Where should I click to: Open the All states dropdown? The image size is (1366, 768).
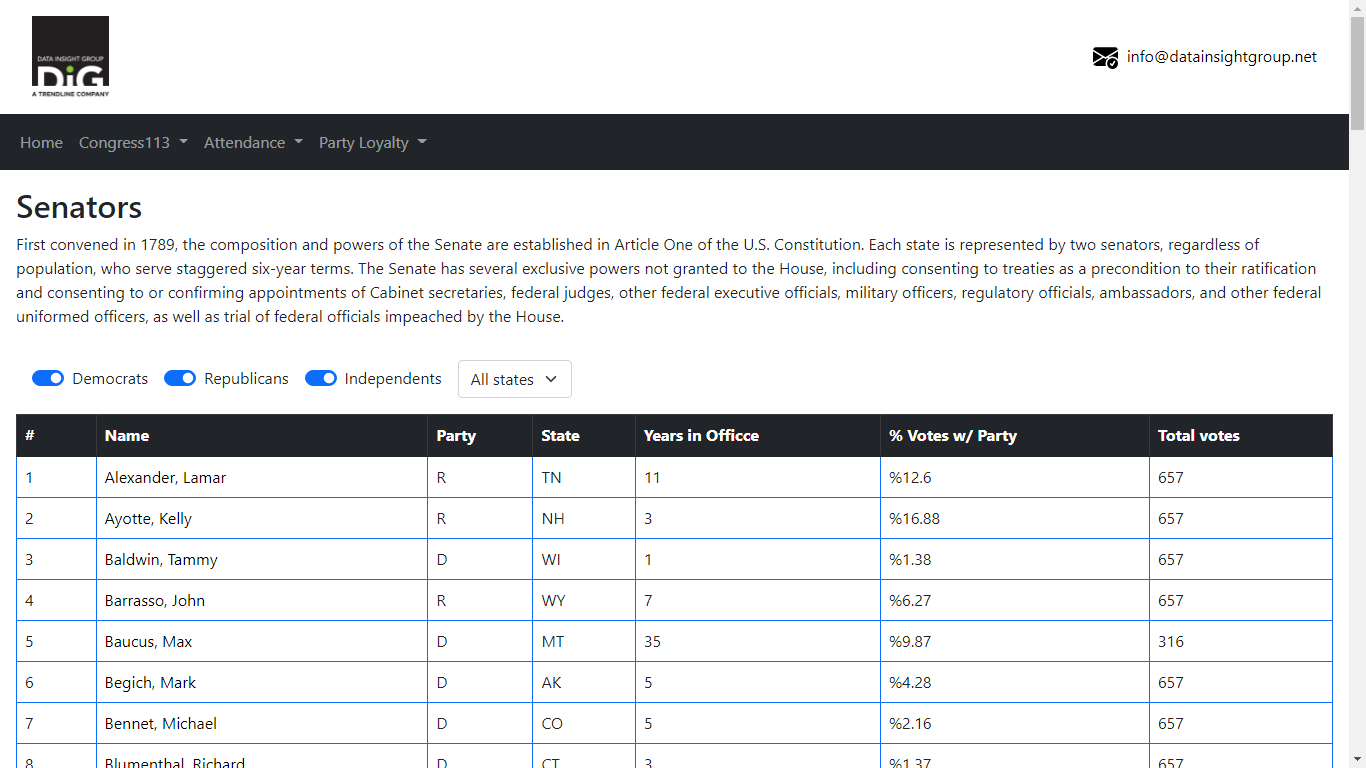(514, 379)
